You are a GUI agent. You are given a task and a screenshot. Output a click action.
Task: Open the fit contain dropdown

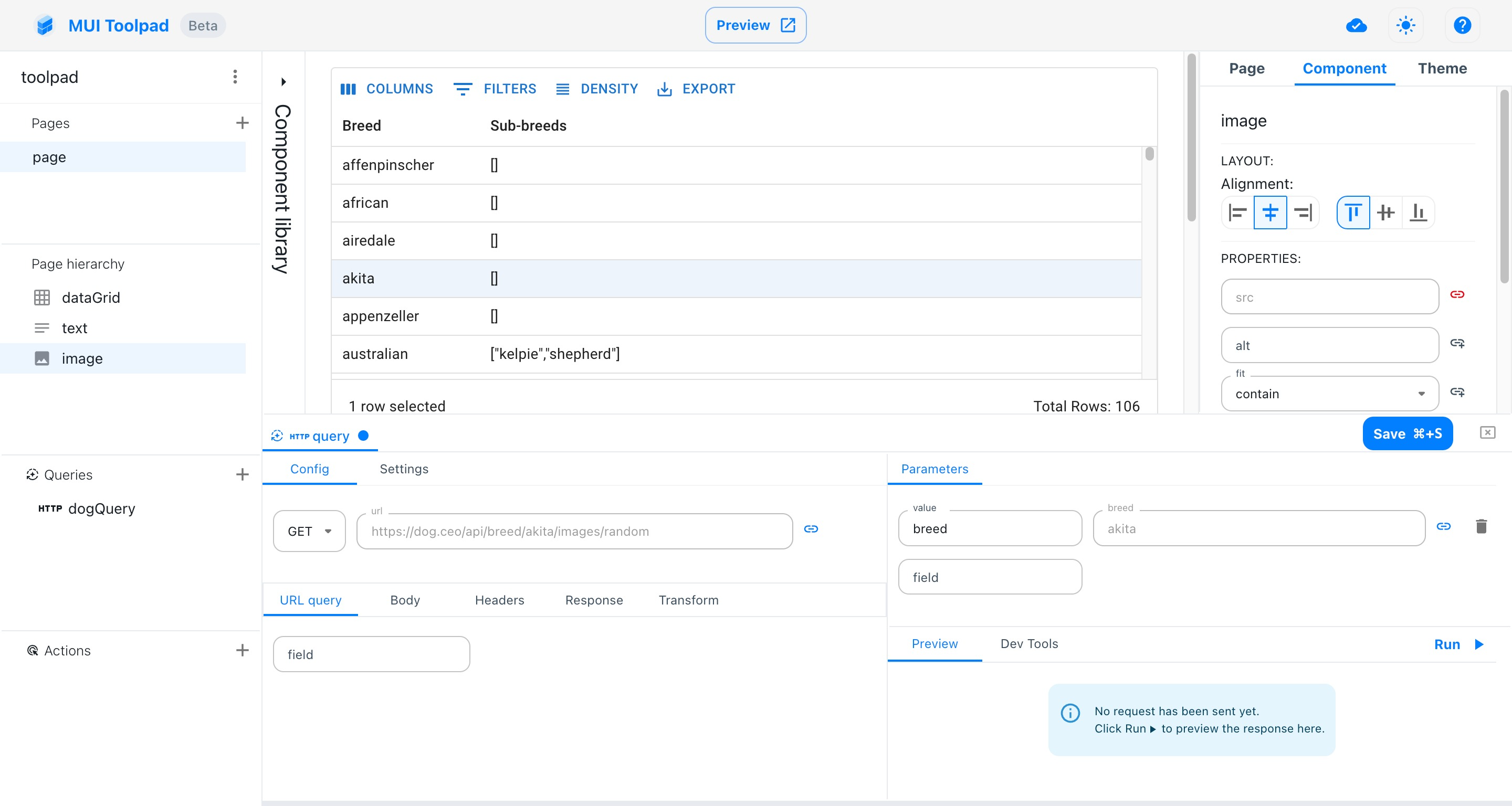[x=1329, y=394]
